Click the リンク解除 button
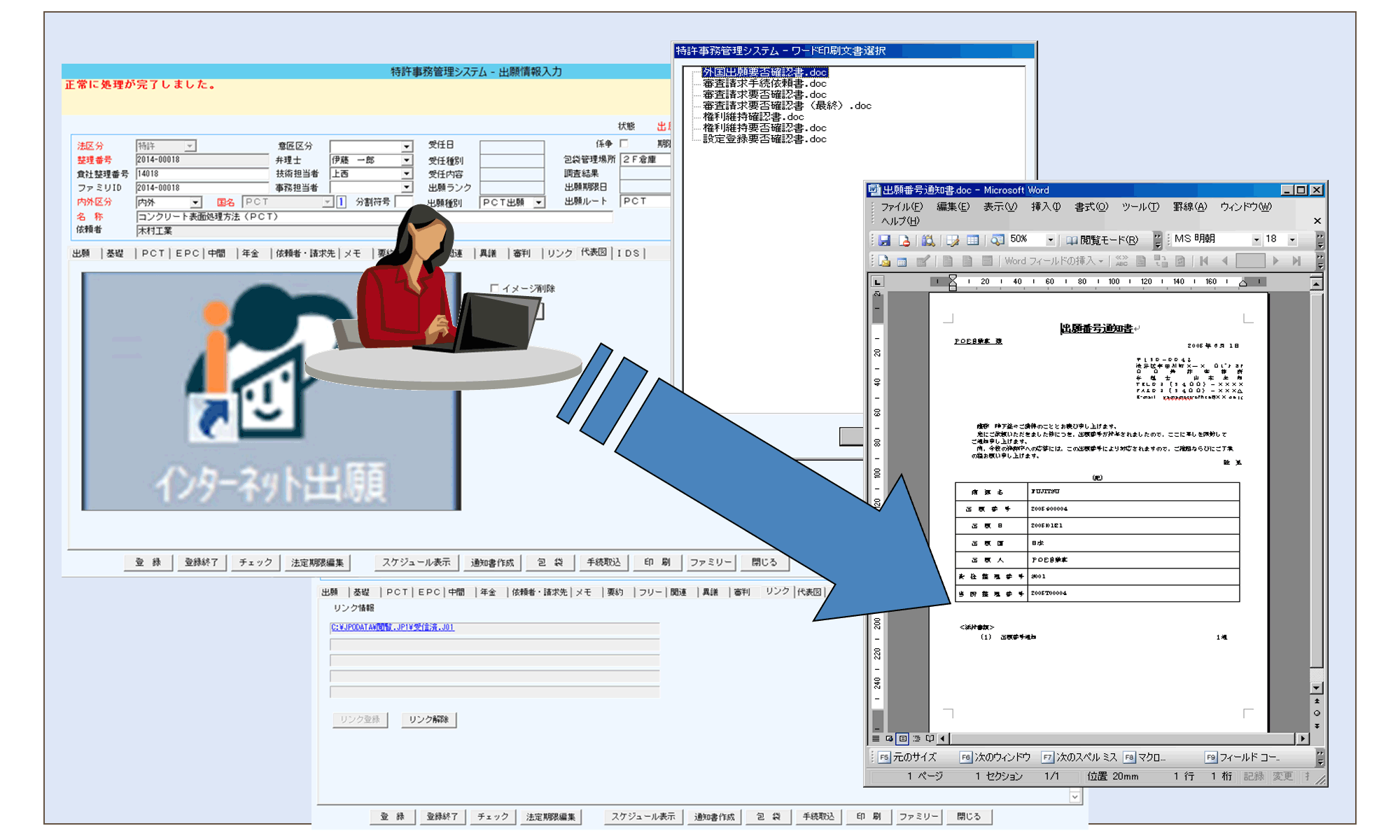Screen dimensions: 1400x840 pos(428,720)
